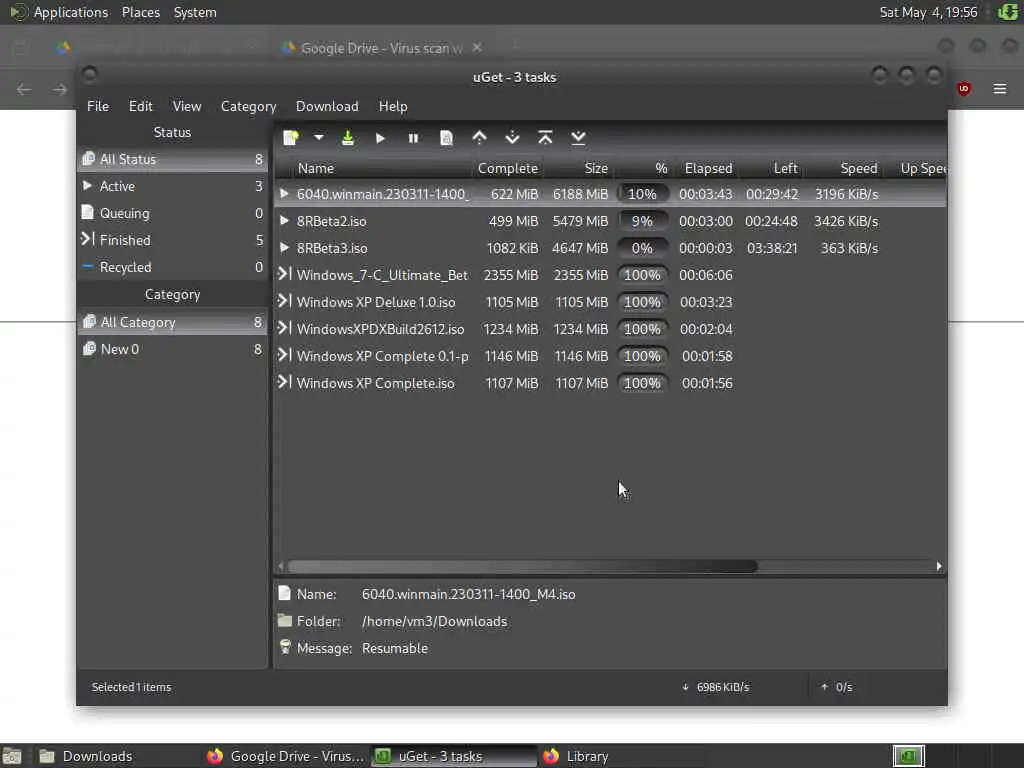
Task: Select WindowsXPDXBuild2612.iso row
Action: click(610, 329)
